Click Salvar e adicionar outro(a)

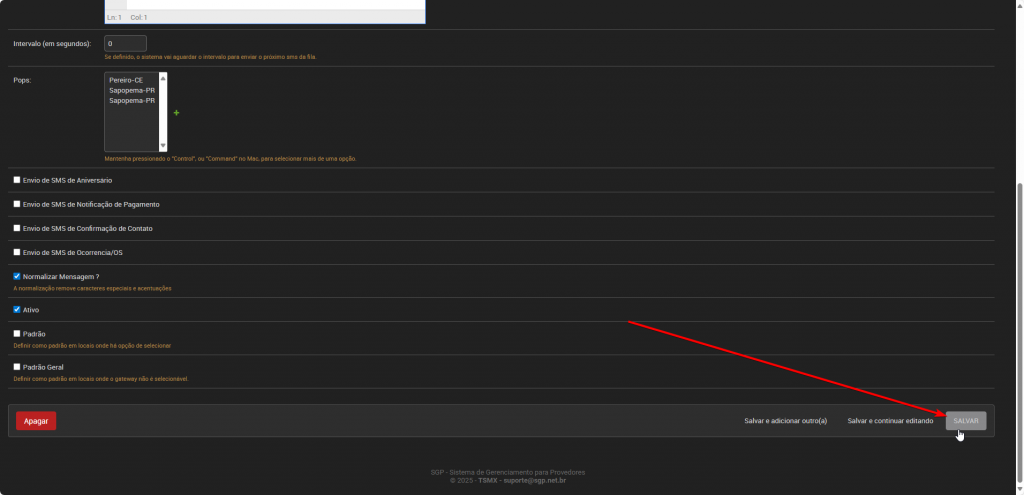pyautogui.click(x=785, y=421)
